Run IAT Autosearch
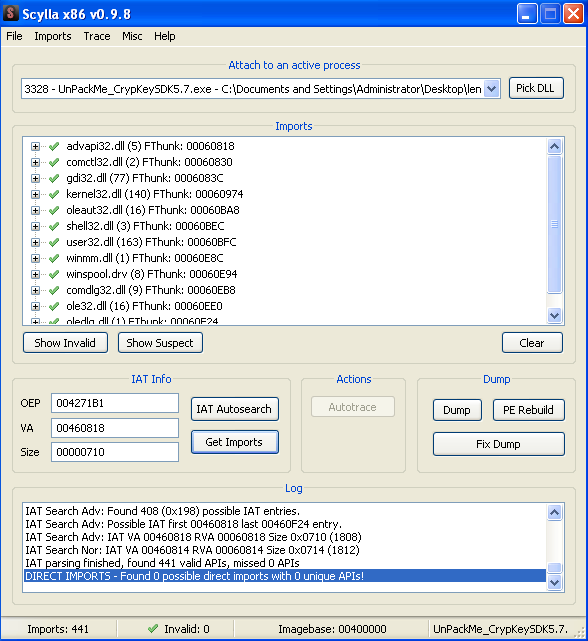 pos(235,409)
